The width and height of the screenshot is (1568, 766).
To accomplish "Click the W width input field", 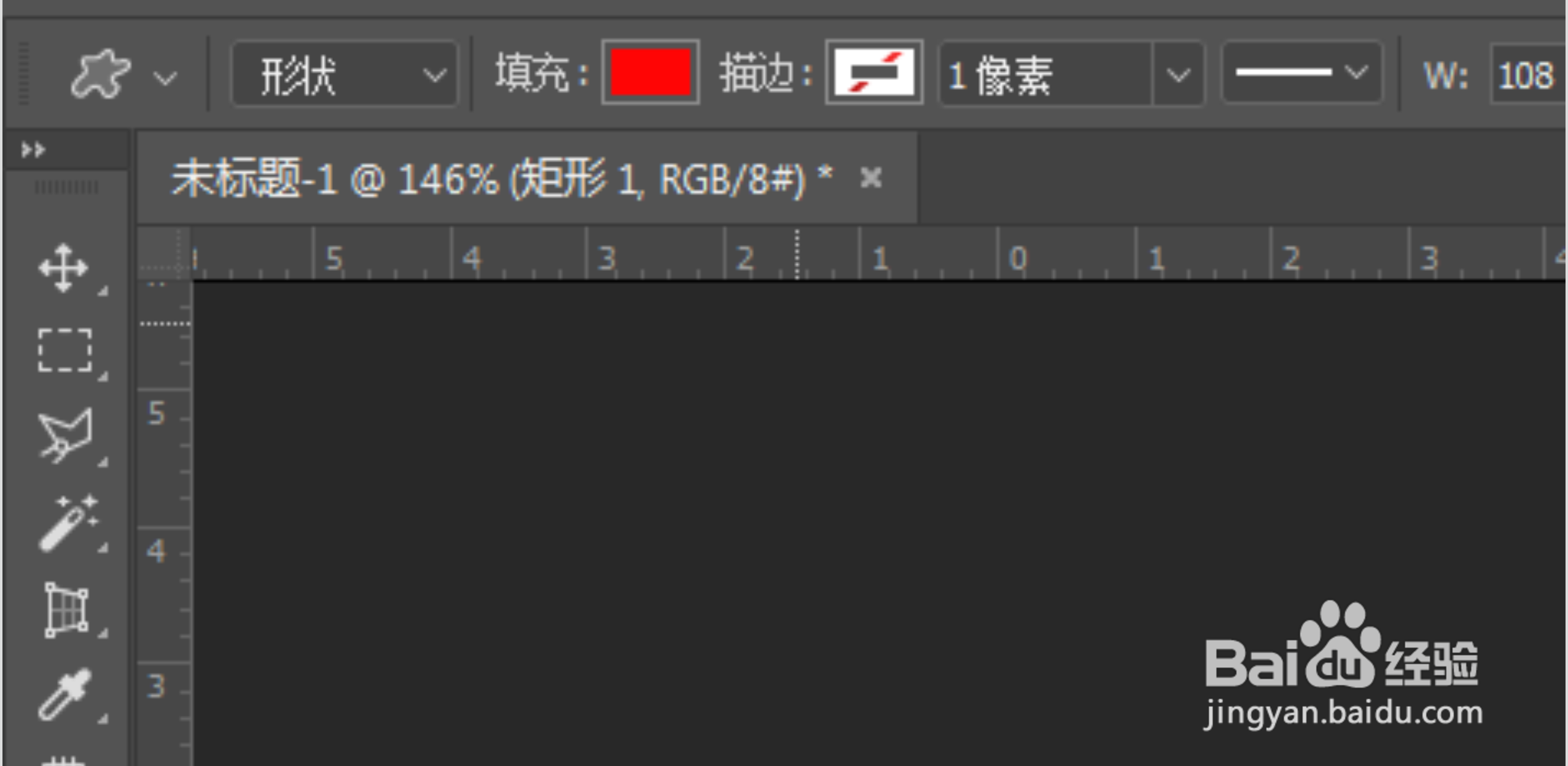I will pyautogui.click(x=1528, y=75).
